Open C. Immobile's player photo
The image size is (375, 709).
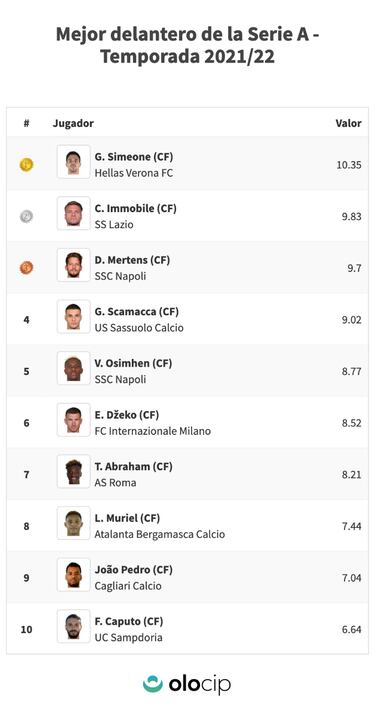(x=74, y=213)
